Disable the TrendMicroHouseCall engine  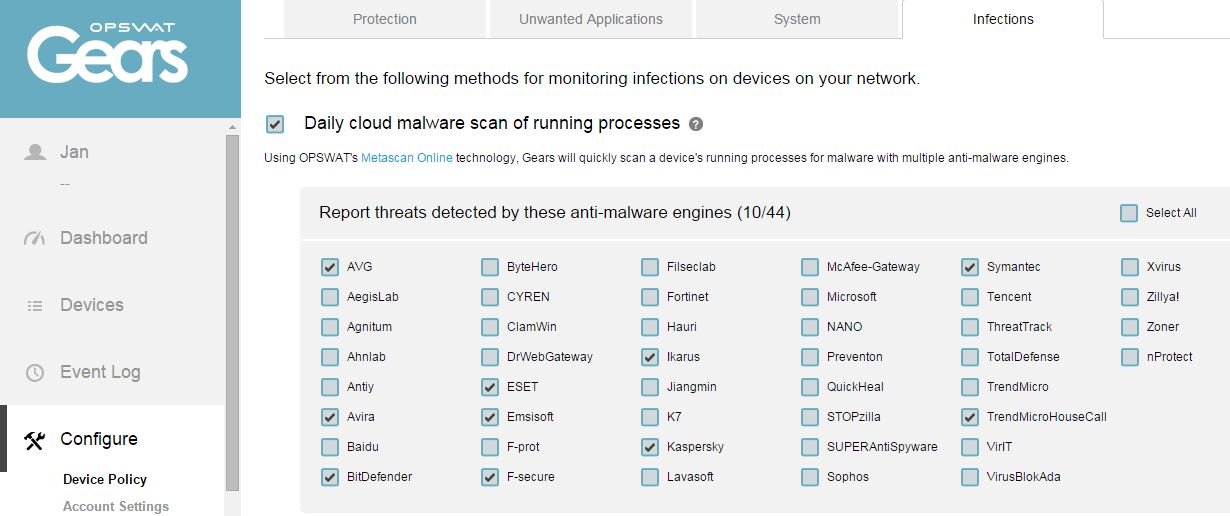[x=970, y=417]
